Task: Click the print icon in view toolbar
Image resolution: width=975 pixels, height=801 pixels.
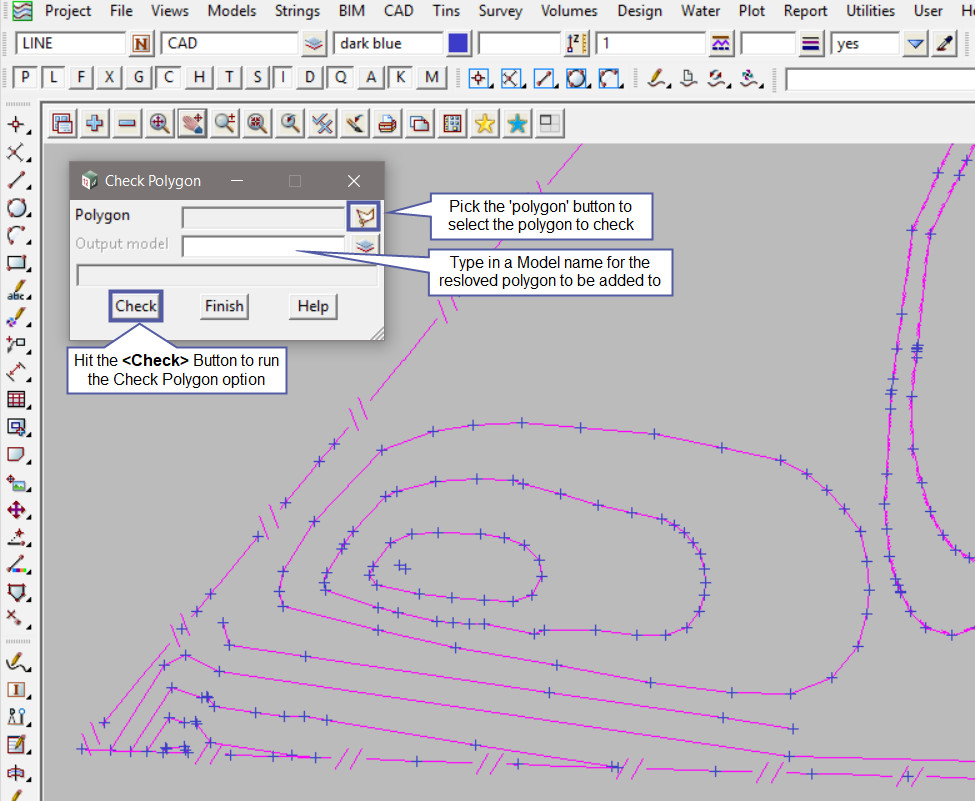Action: [x=388, y=123]
